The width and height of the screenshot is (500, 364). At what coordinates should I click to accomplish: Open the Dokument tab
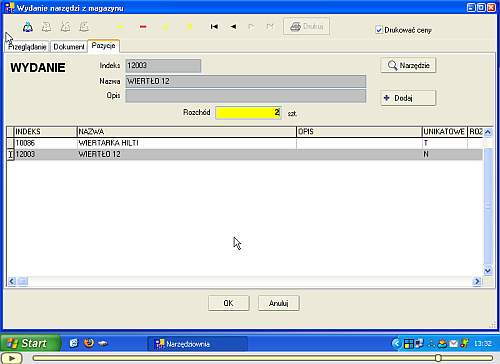coord(69,47)
